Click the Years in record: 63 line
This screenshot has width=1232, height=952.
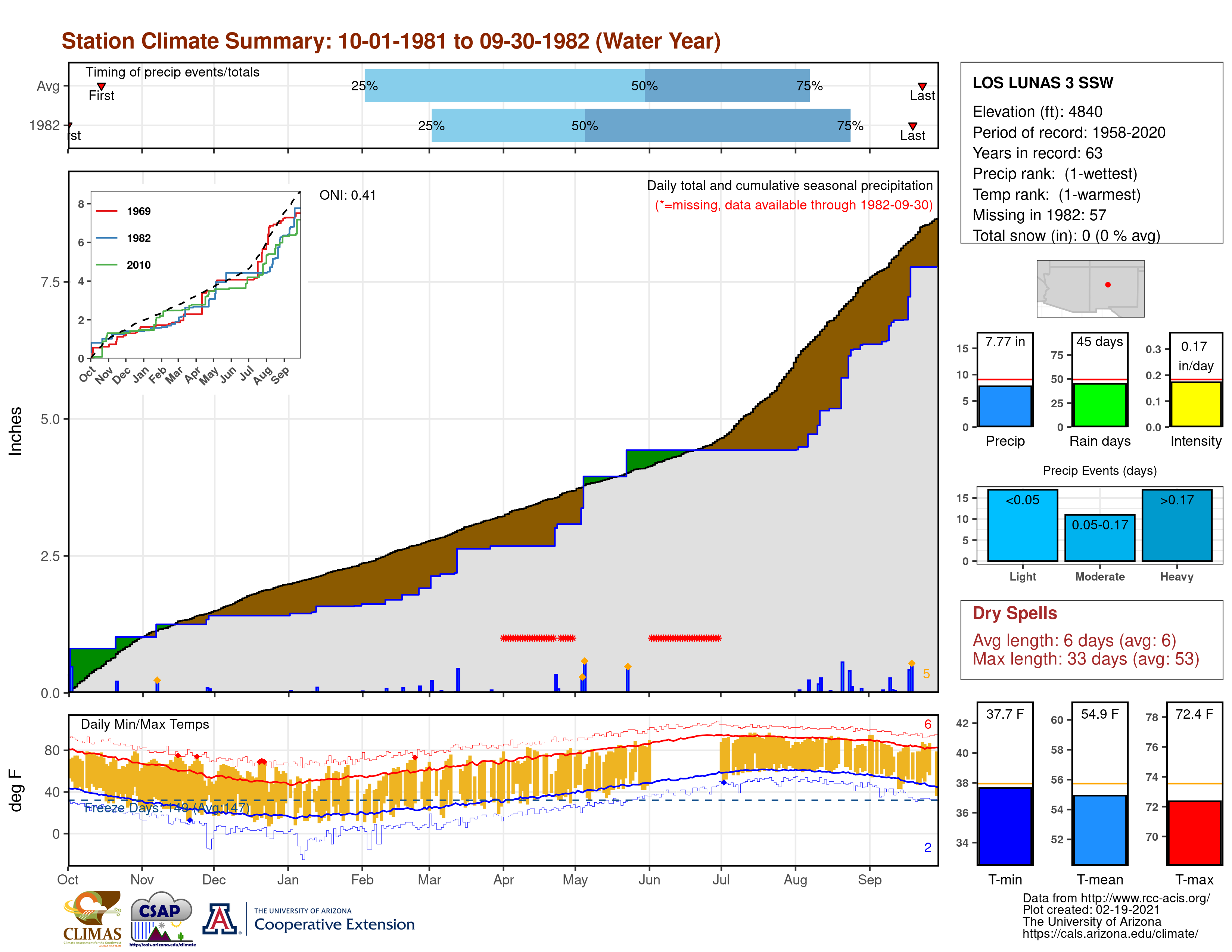click(1037, 153)
